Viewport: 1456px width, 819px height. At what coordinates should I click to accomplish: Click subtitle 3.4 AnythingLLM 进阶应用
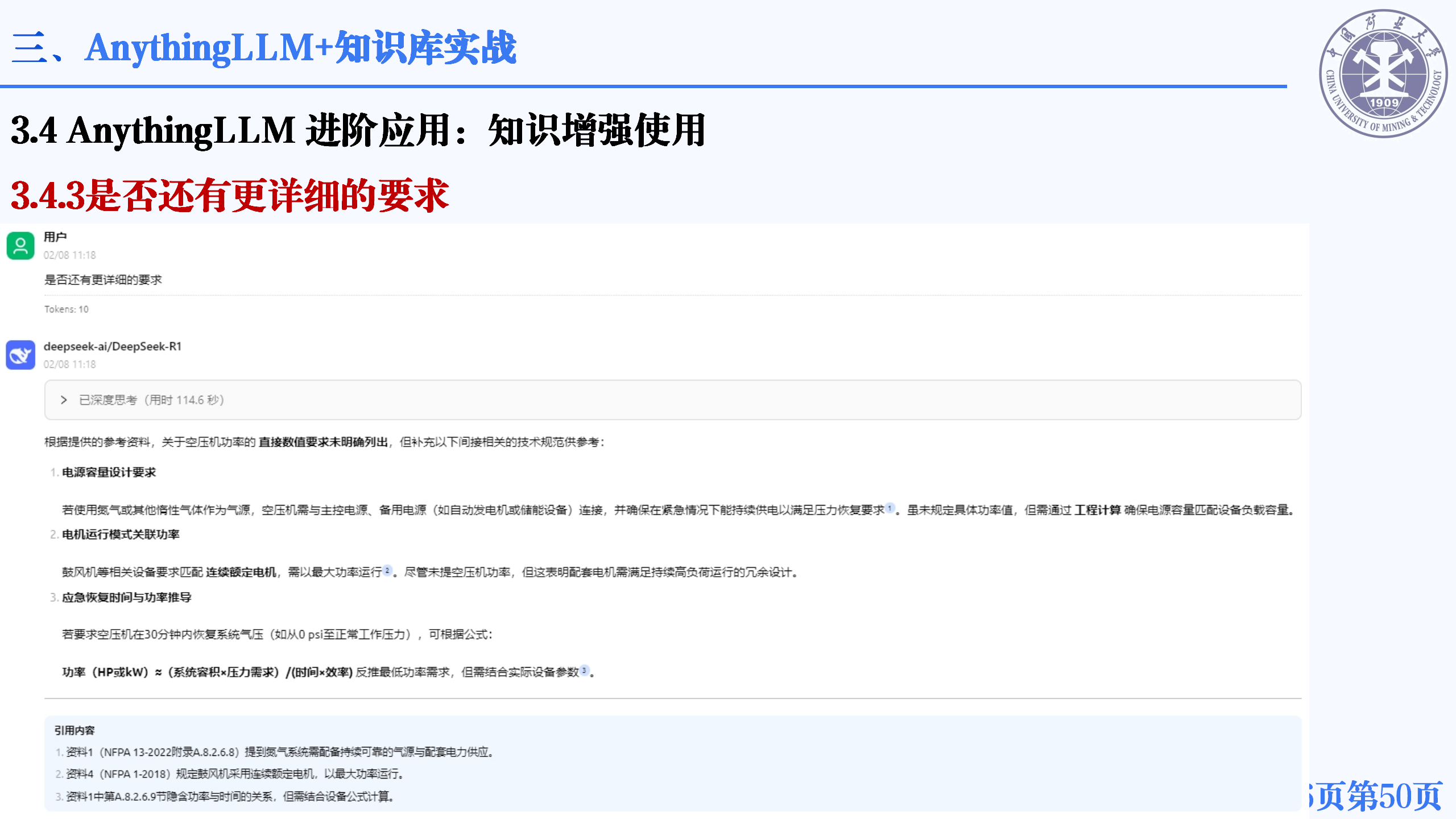[x=358, y=130]
